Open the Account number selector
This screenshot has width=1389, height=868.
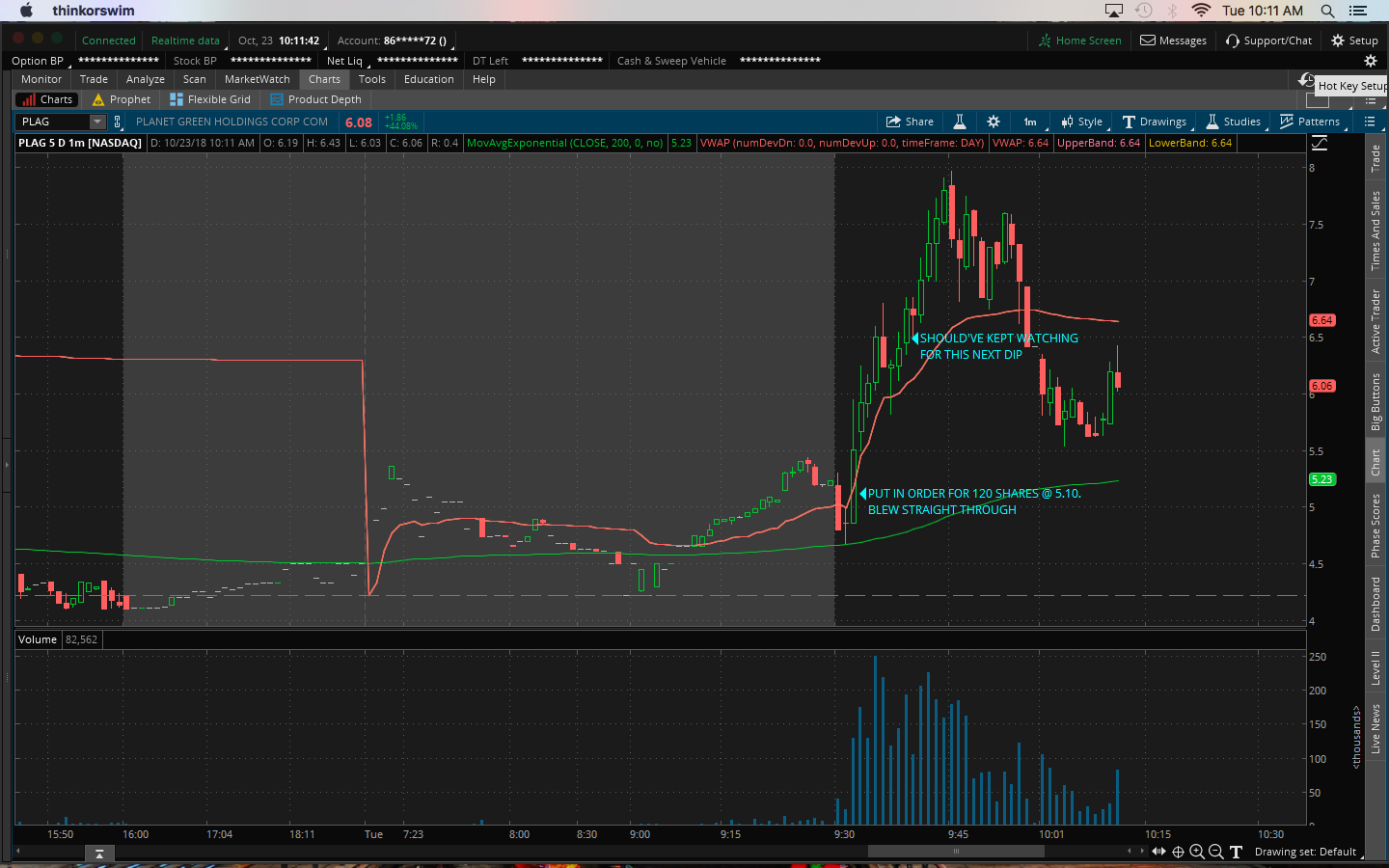[393, 41]
